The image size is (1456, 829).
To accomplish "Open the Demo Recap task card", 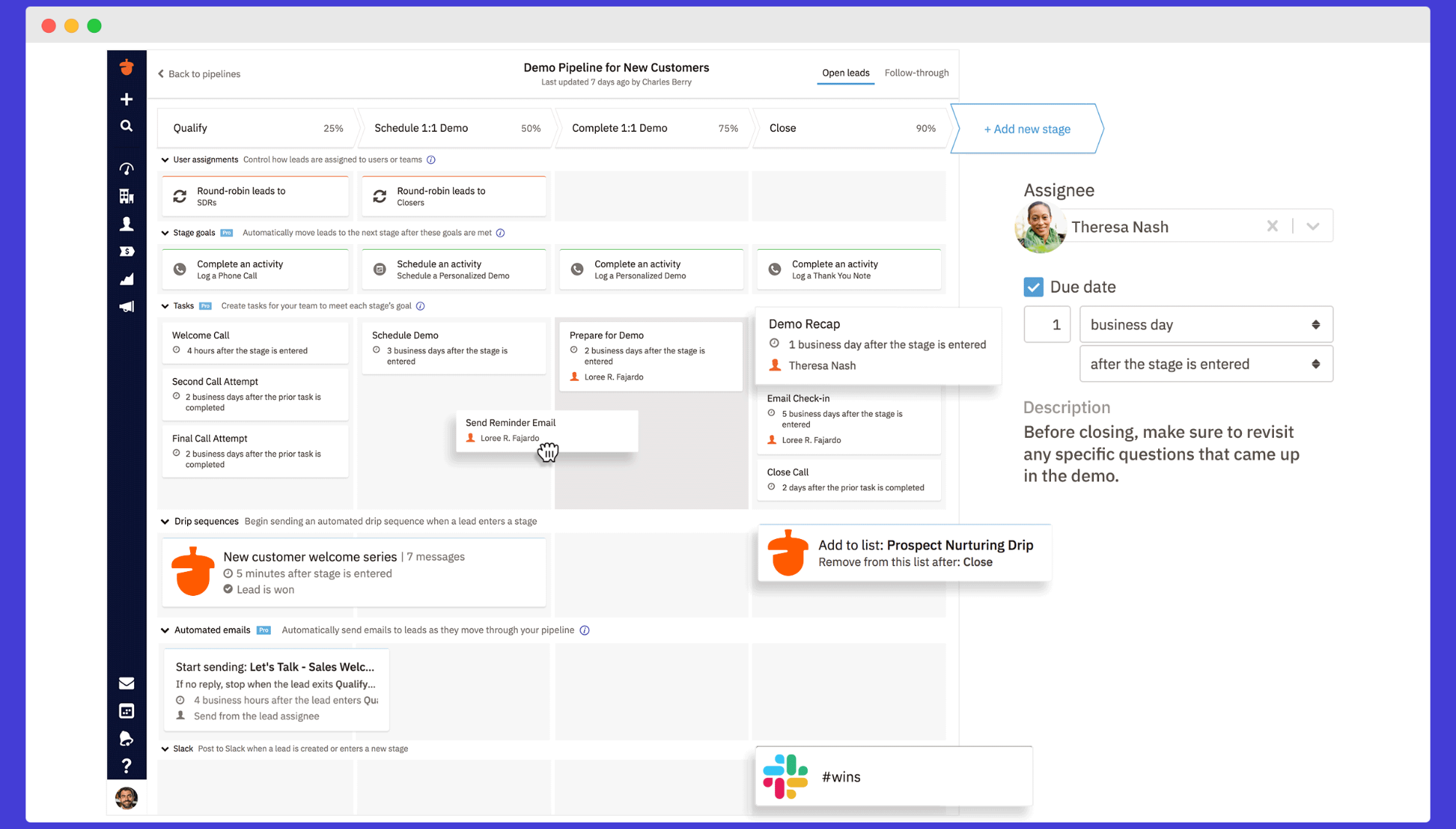I will (x=878, y=345).
